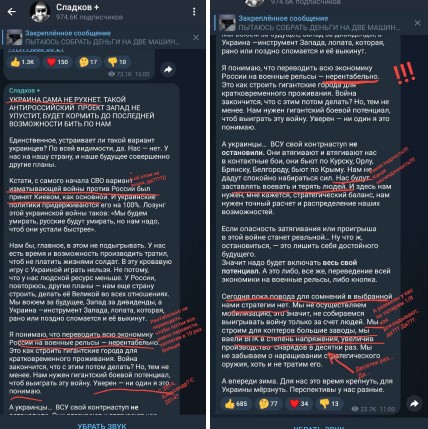Open the left pinned message thumbnail
This screenshot has width=428, height=429.
click(14, 37)
